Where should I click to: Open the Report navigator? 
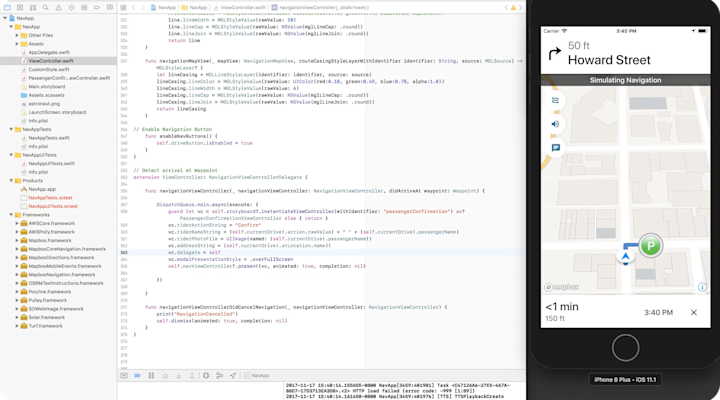pos(110,7)
